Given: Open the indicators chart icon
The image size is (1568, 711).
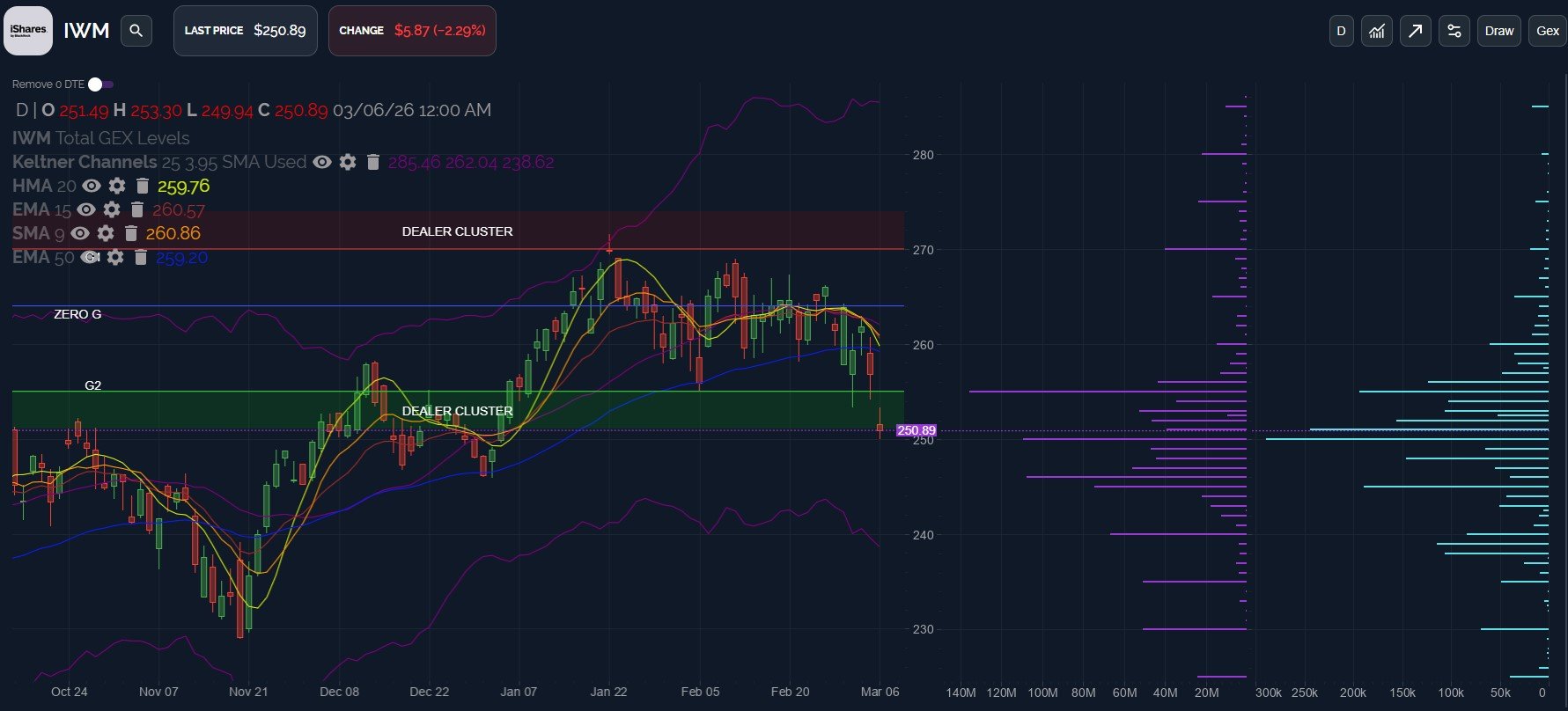Looking at the screenshot, I should coord(1377,31).
